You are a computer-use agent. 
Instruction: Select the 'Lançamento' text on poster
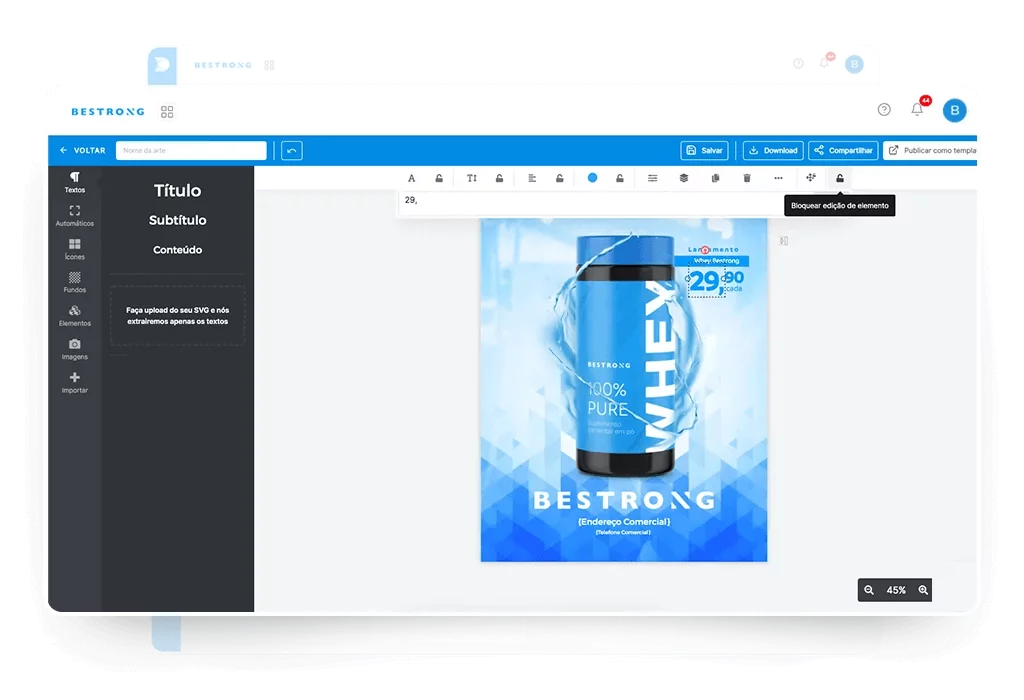tap(713, 249)
